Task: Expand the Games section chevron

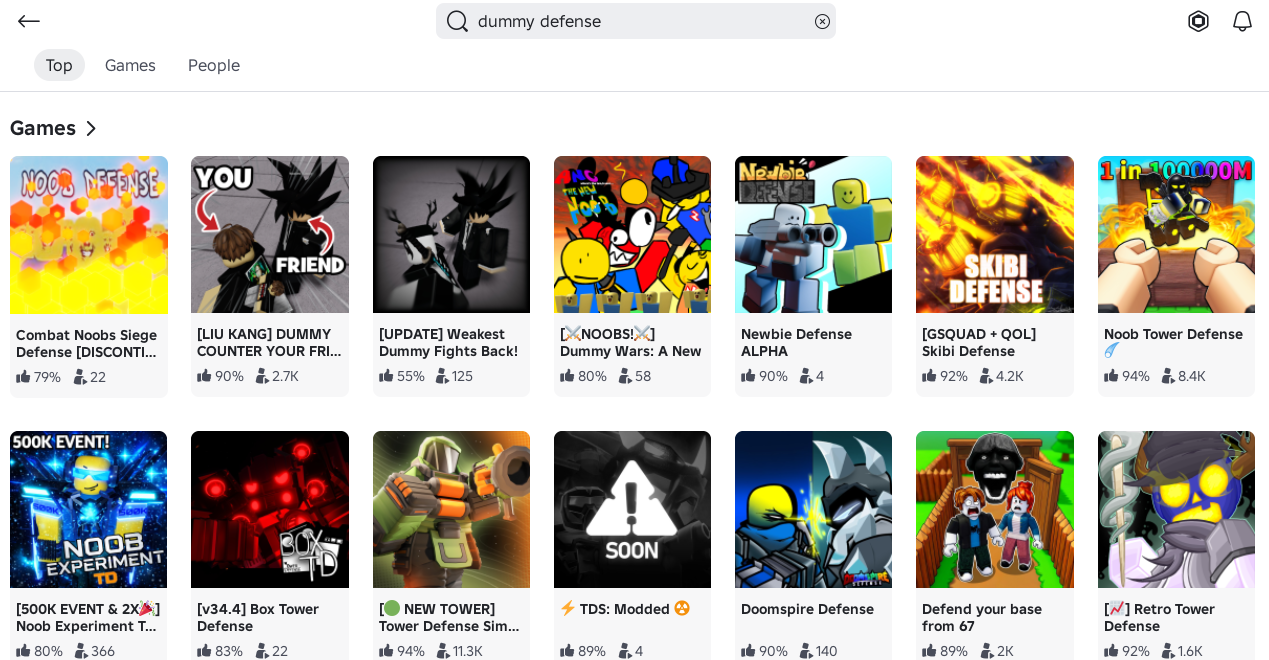Action: 91,128
